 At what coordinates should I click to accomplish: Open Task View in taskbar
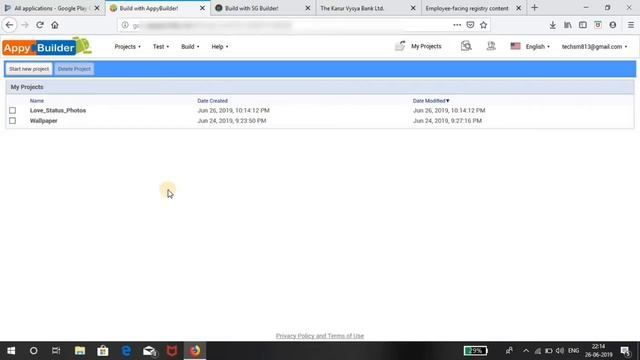56,351
